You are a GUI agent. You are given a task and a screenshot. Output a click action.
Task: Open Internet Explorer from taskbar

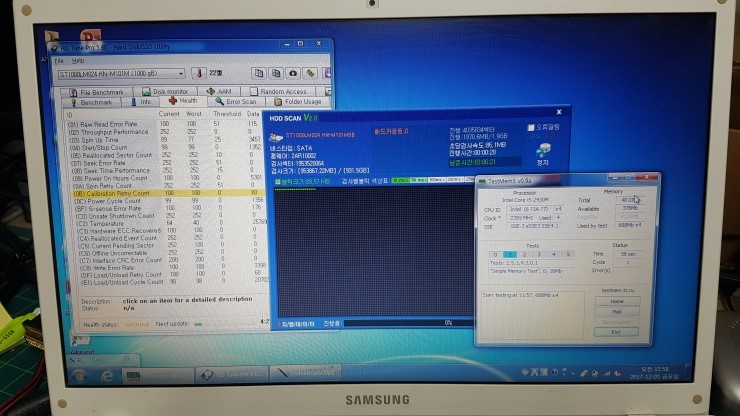point(107,376)
